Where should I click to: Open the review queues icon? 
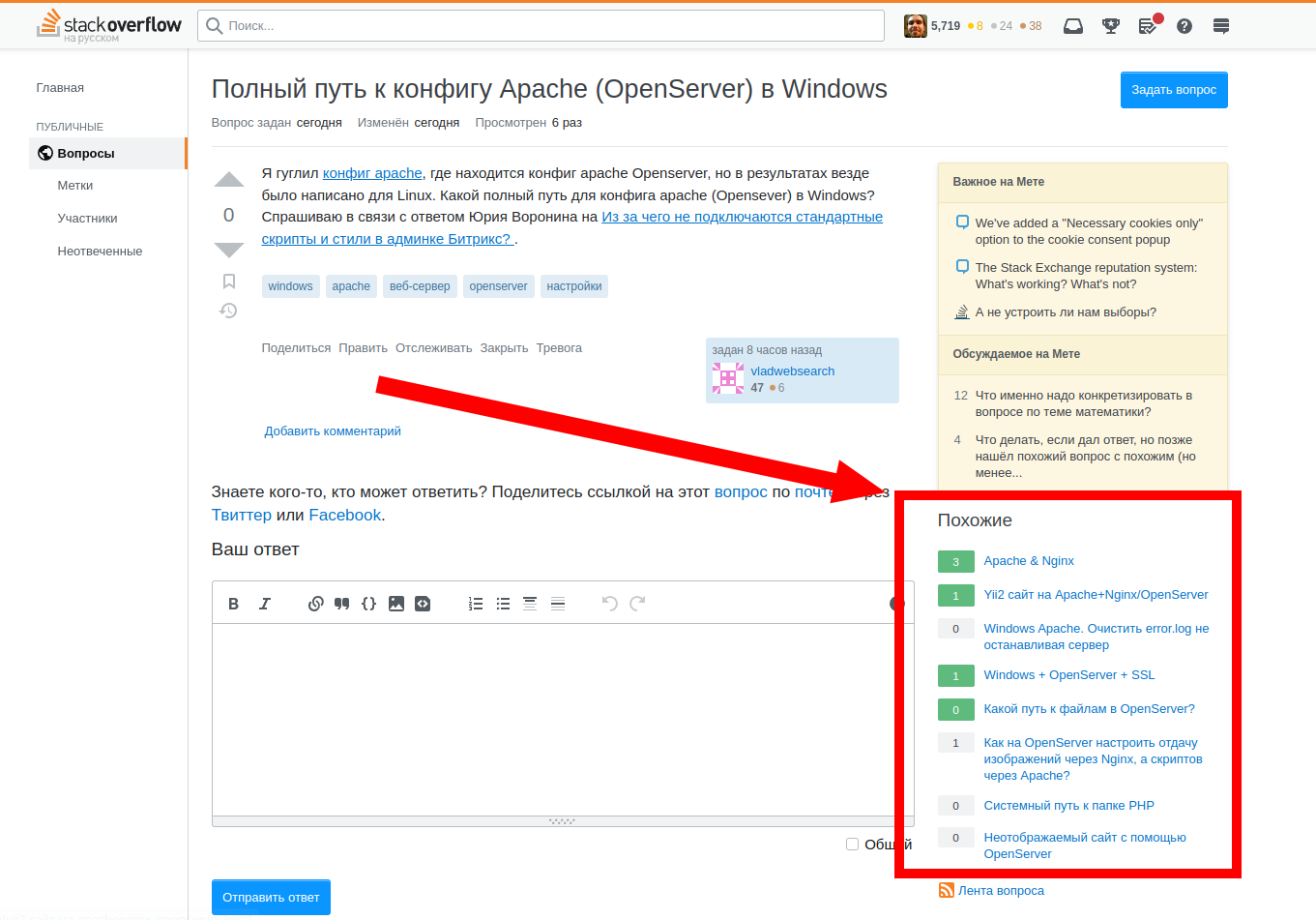click(1149, 26)
